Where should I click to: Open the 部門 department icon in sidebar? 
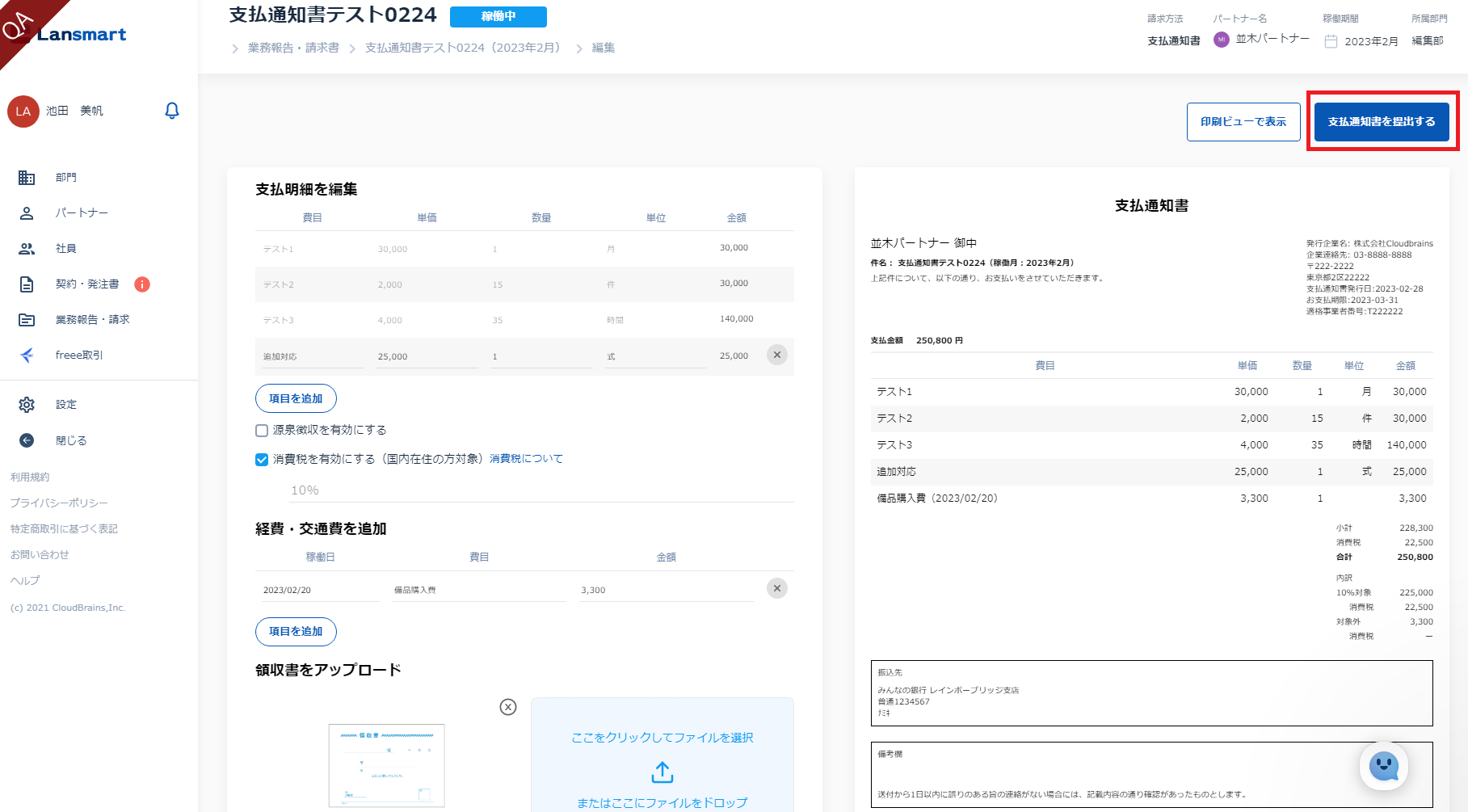click(x=27, y=178)
